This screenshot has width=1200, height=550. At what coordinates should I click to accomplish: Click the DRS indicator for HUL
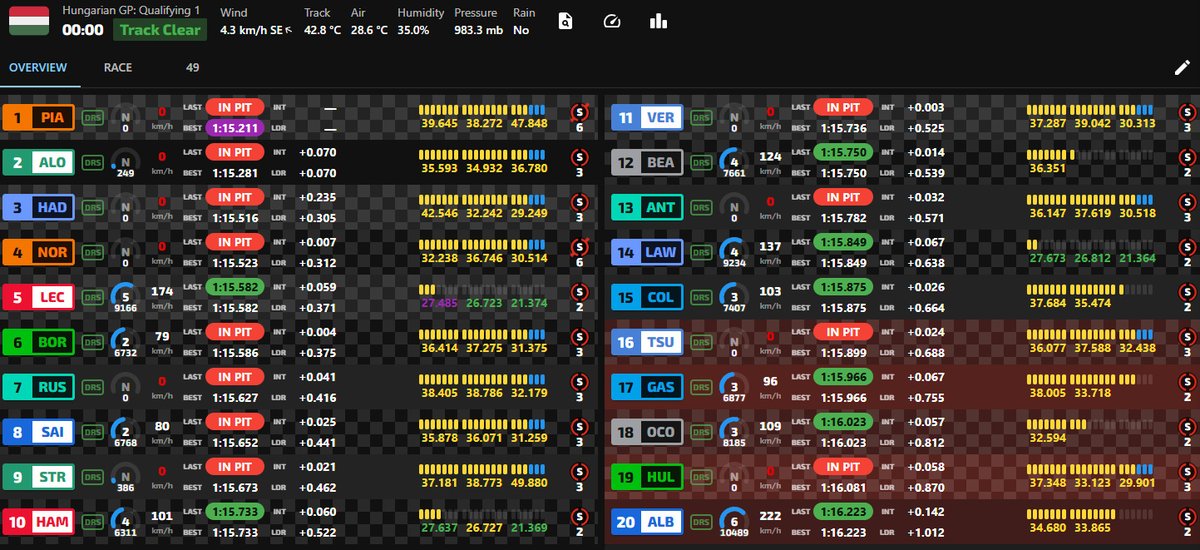point(701,478)
